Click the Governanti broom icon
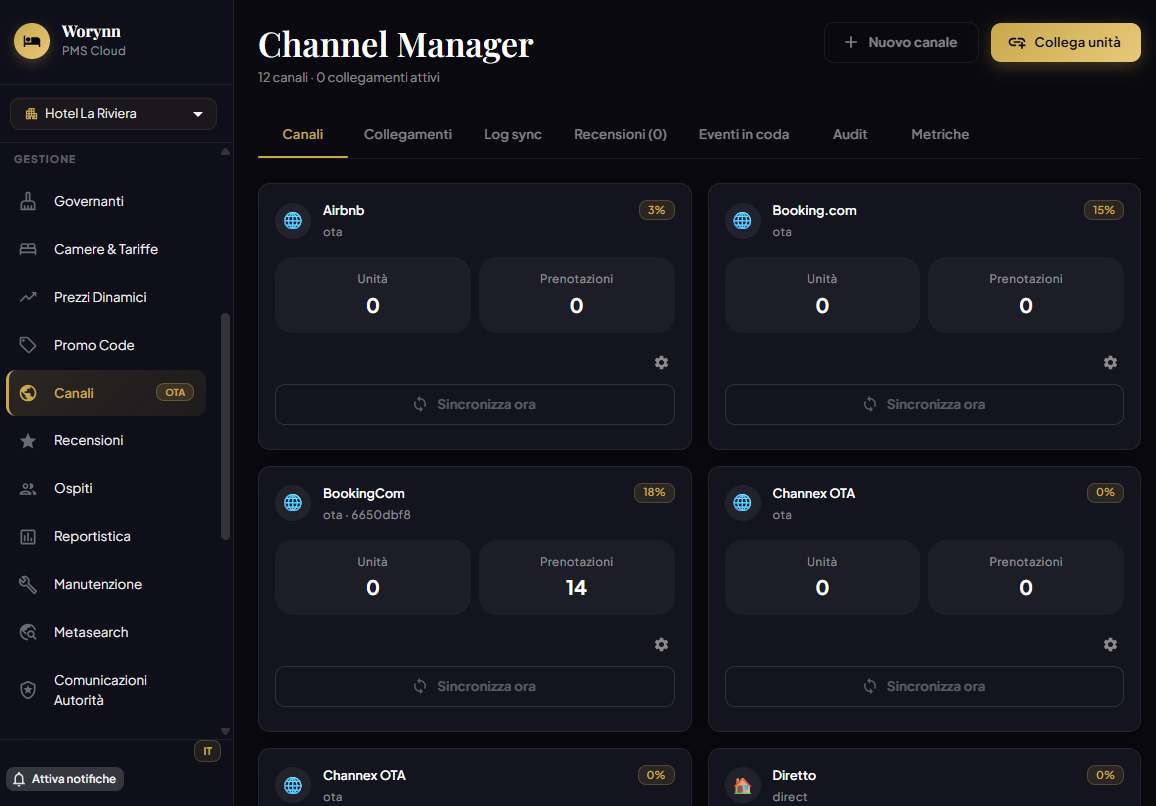1156x806 pixels. (28, 201)
